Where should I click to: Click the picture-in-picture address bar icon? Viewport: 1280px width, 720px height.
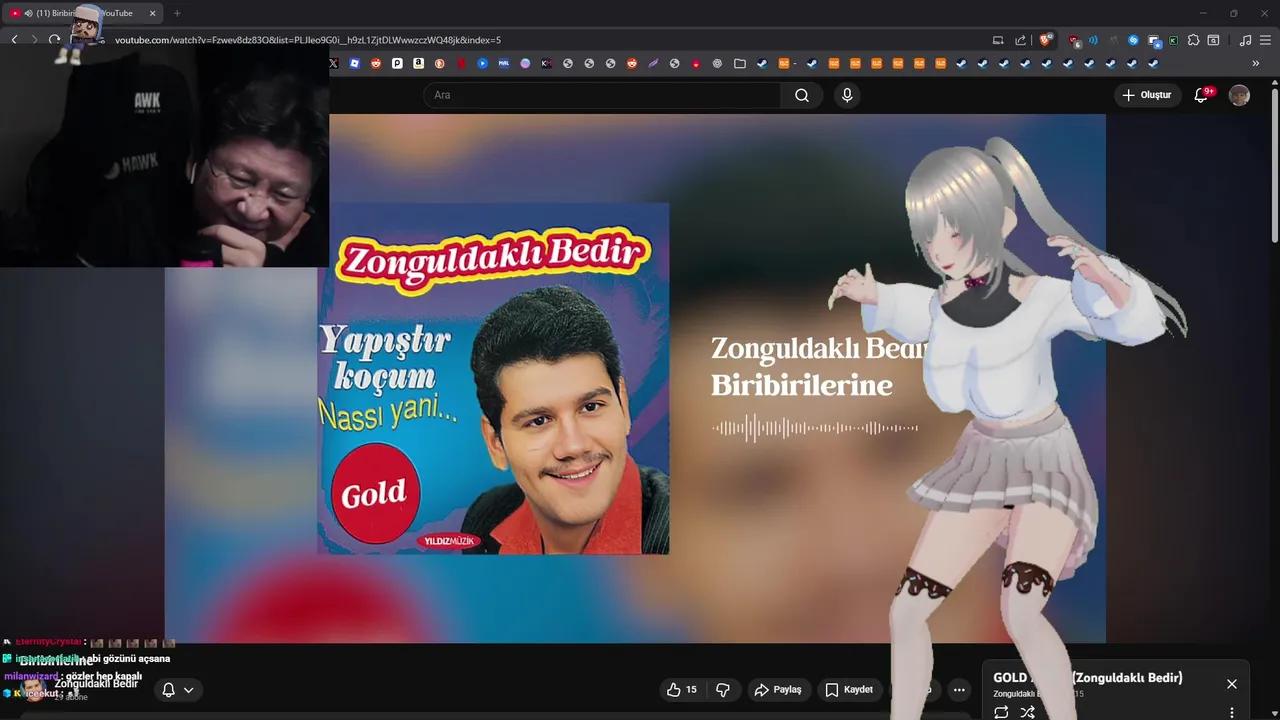pos(998,40)
